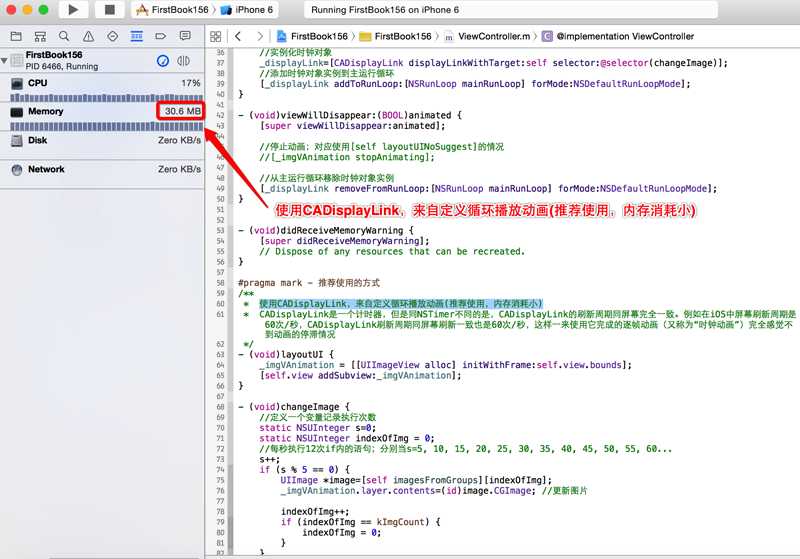The height and width of the screenshot is (559, 800).
Task: Click the '#pragma mark' line
Action: pyautogui.click(x=309, y=283)
